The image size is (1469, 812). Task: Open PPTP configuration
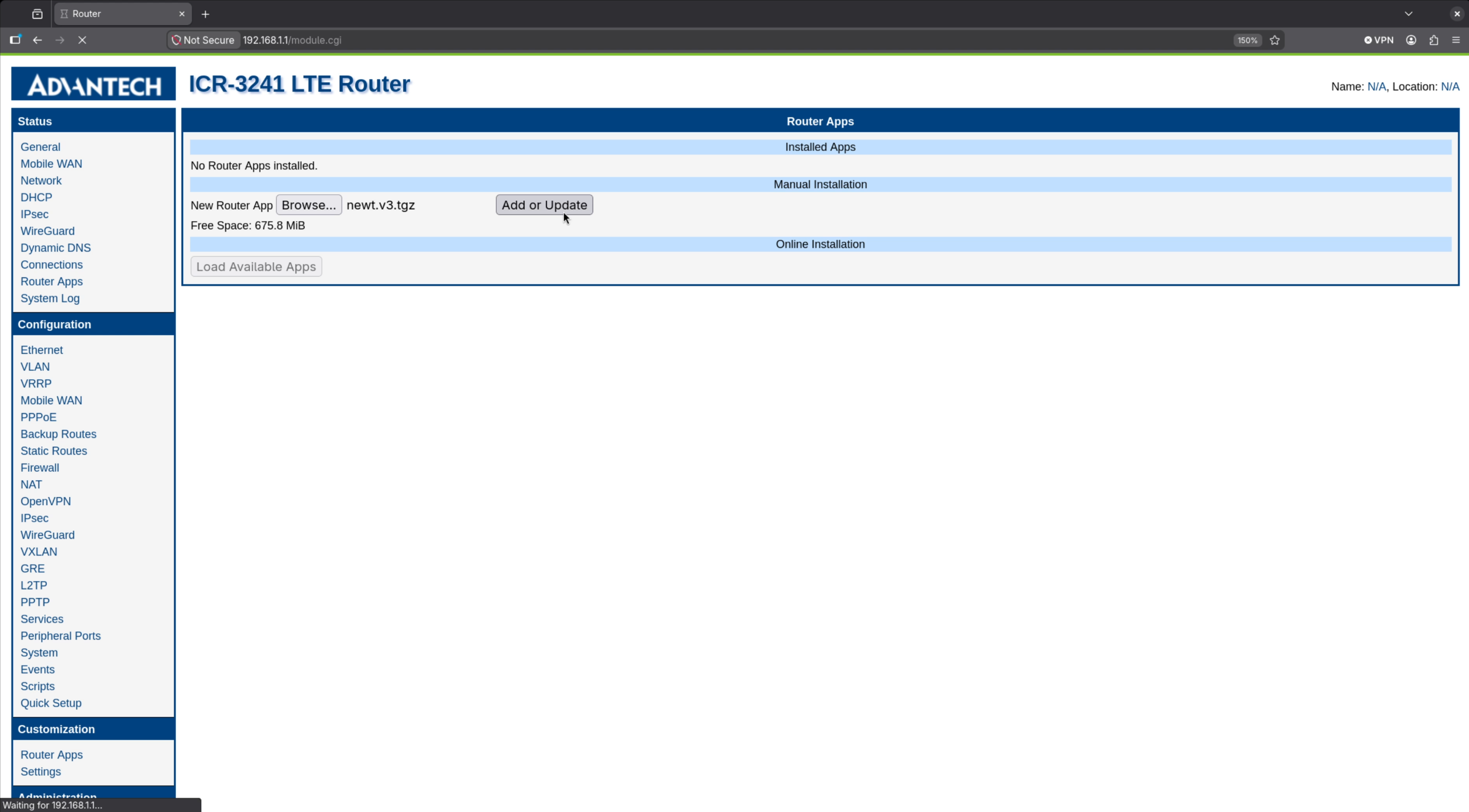[x=35, y=602]
